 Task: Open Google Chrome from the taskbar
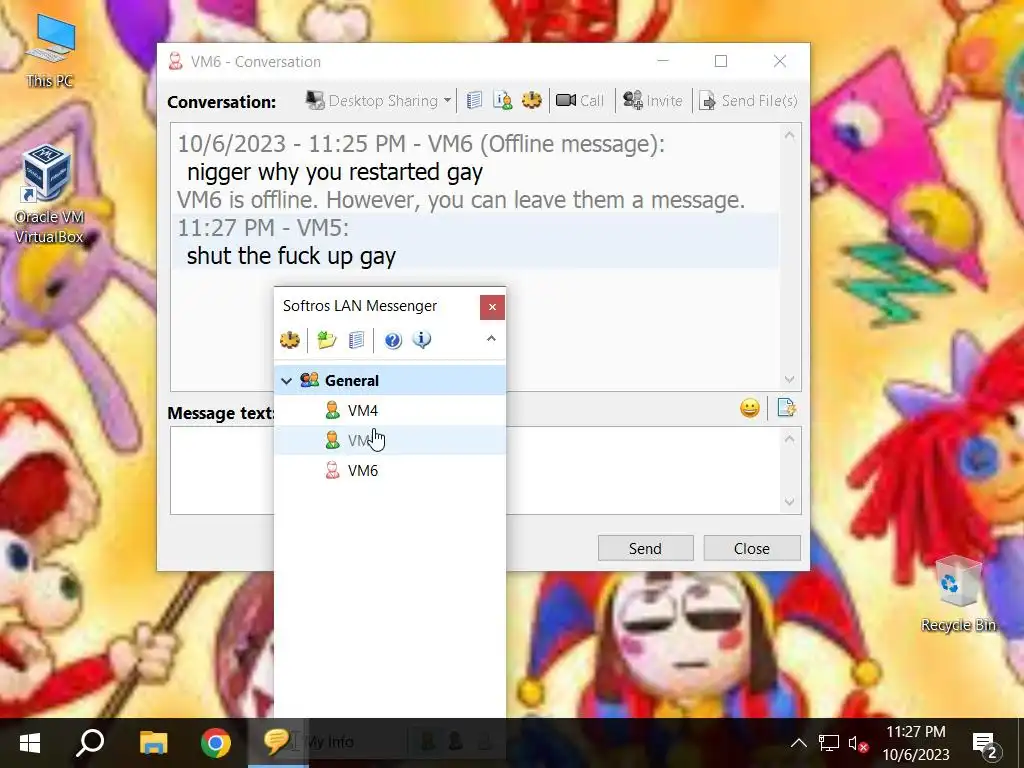coord(216,743)
